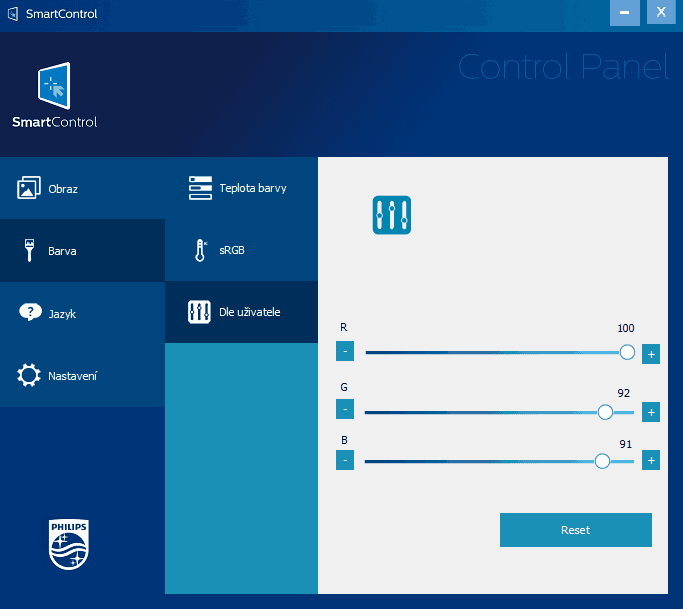Click the Teplota barvy list icon
683x609 pixels.
pyautogui.click(x=200, y=188)
